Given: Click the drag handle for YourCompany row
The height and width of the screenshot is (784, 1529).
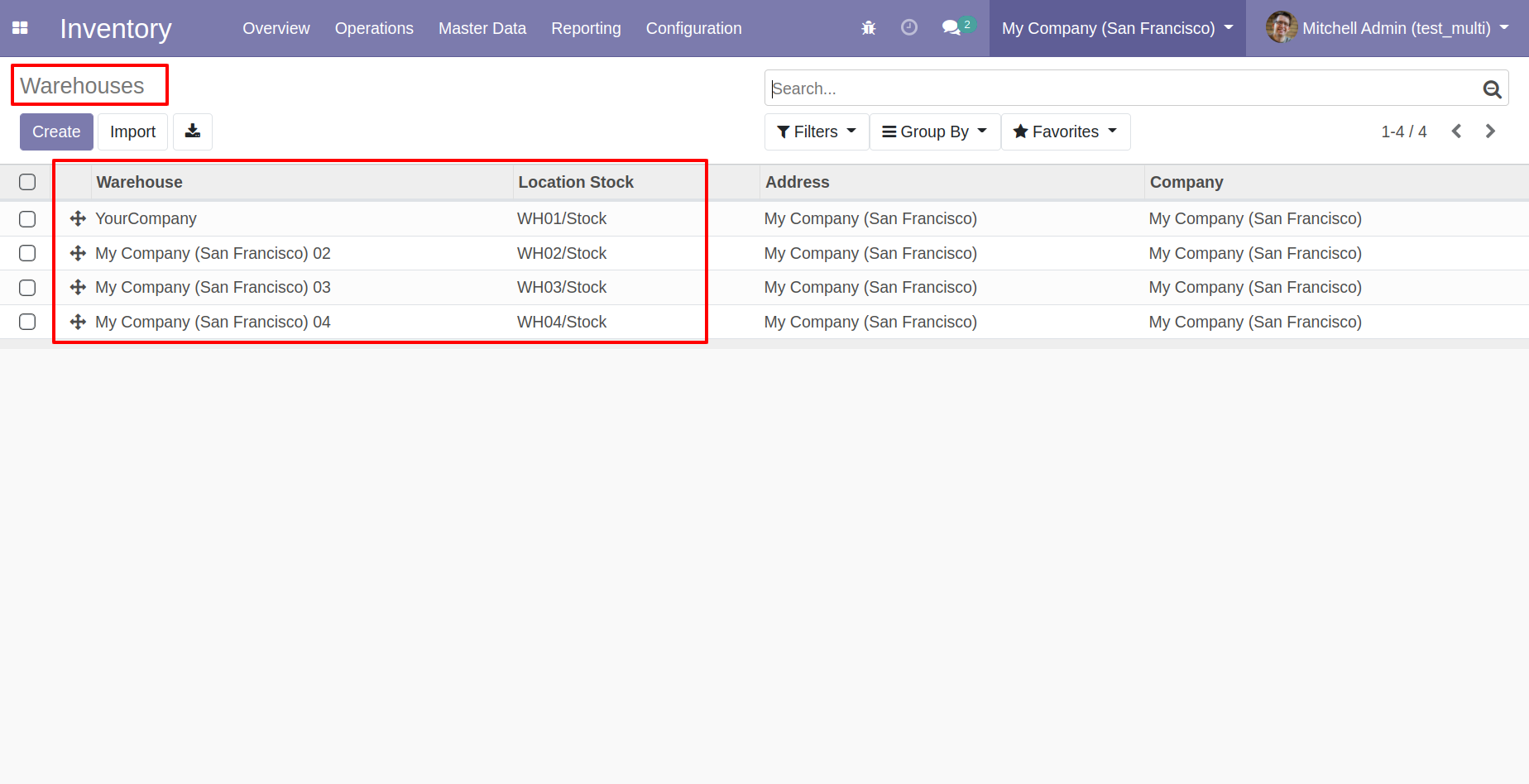Looking at the screenshot, I should [78, 218].
